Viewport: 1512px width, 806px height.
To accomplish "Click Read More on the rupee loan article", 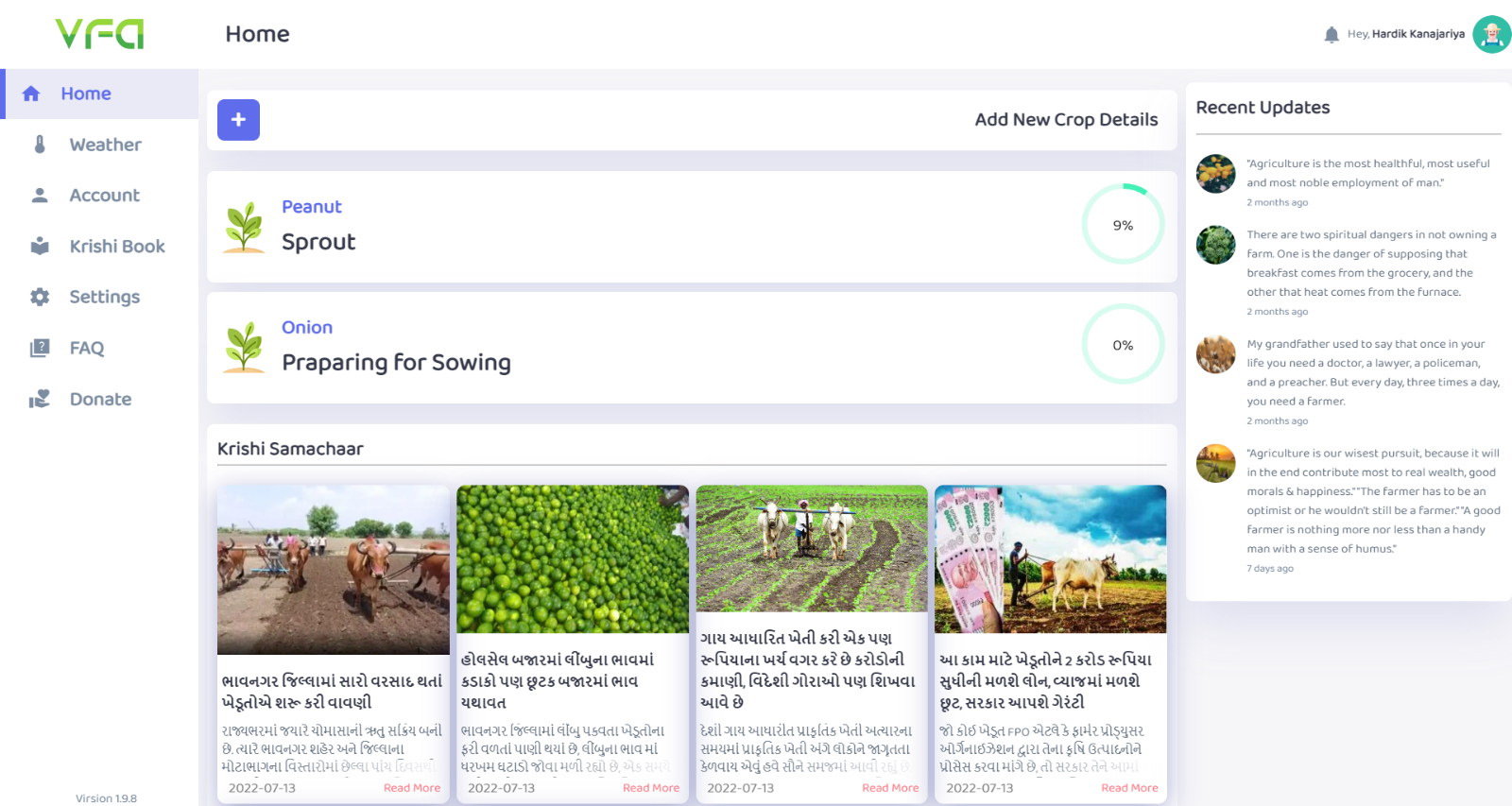I will (x=1129, y=788).
